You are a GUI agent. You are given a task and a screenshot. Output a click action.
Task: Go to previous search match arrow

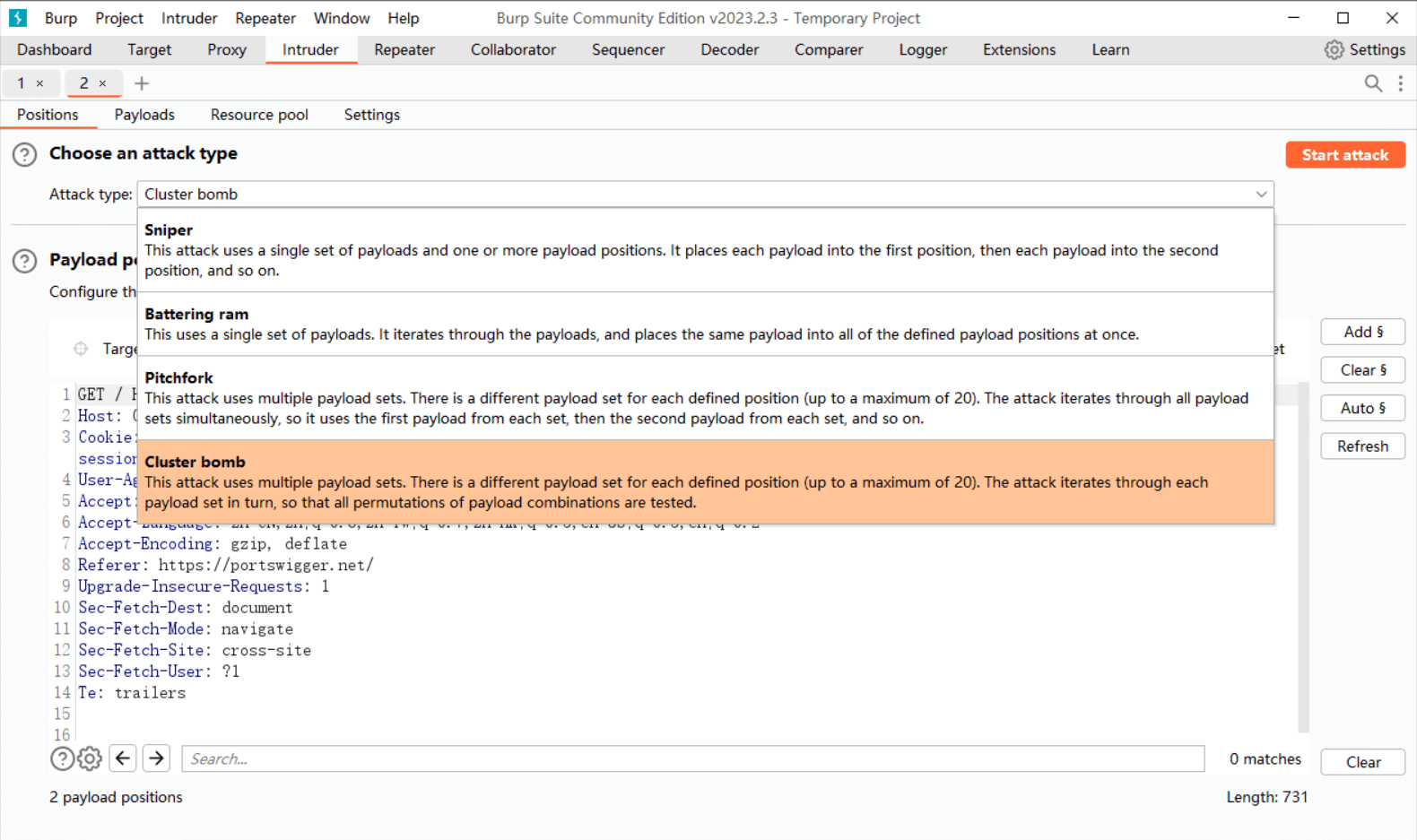(123, 758)
